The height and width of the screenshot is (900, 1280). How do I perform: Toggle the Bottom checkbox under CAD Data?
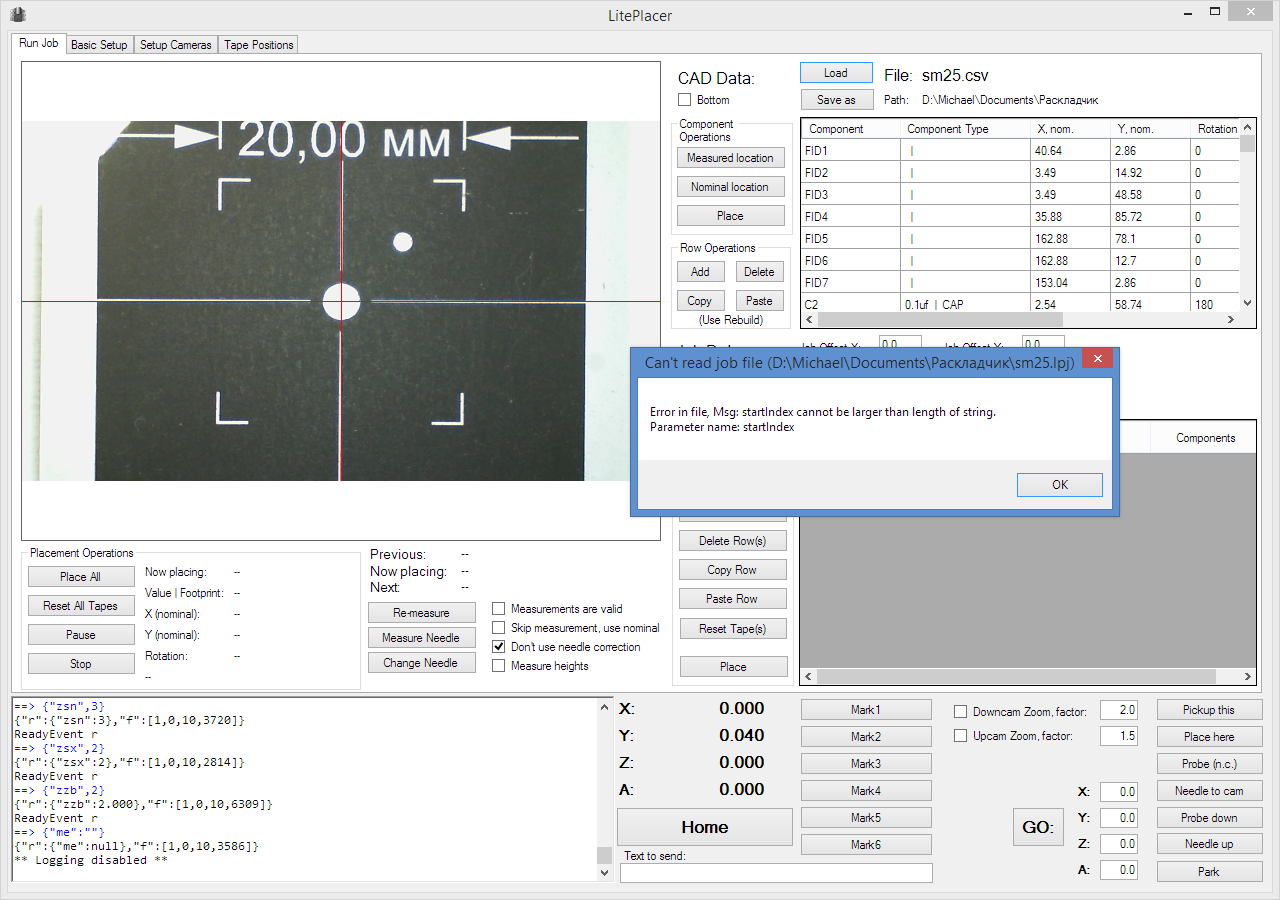(x=685, y=100)
